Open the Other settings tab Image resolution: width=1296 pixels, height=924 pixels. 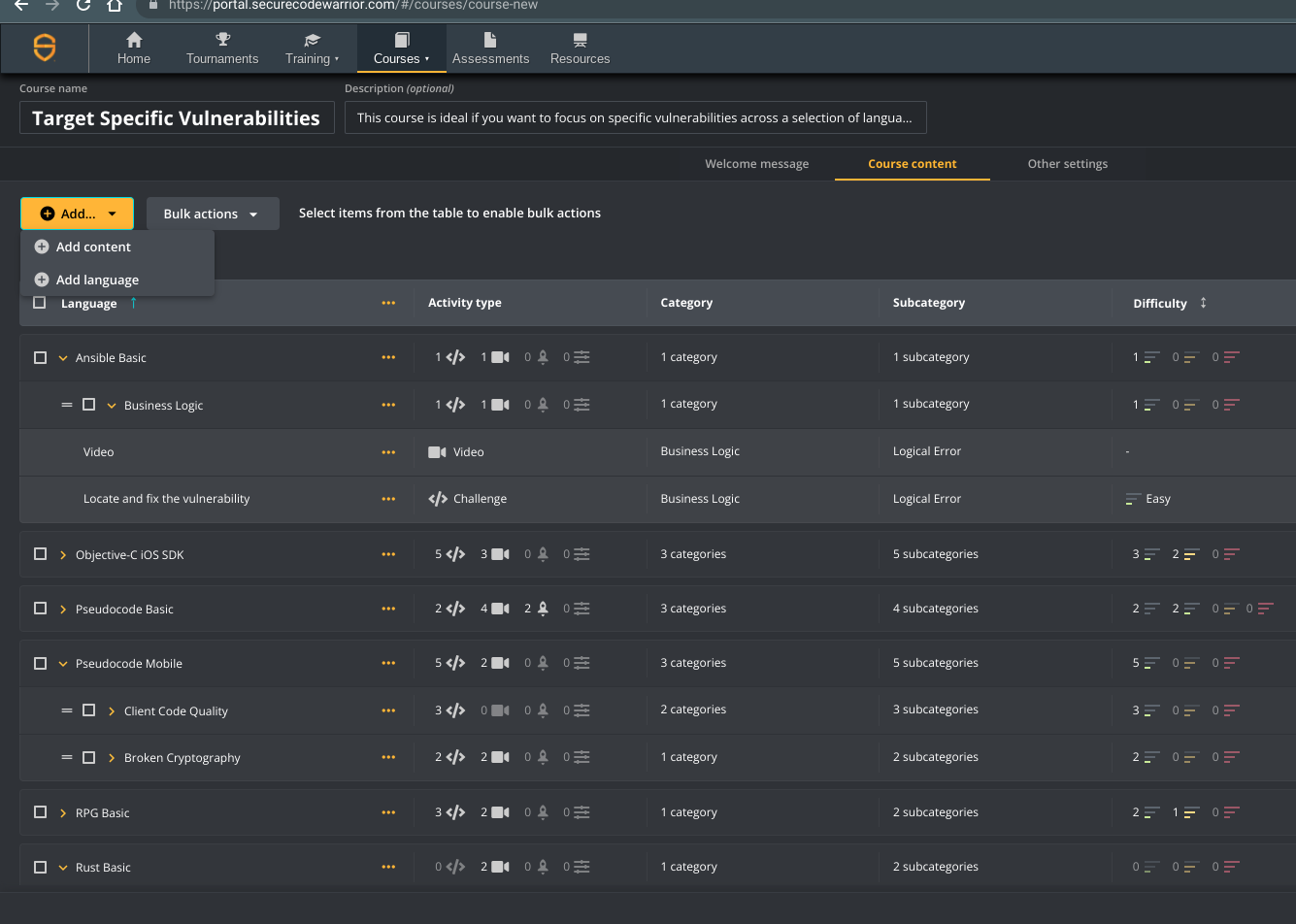pyautogui.click(x=1067, y=163)
